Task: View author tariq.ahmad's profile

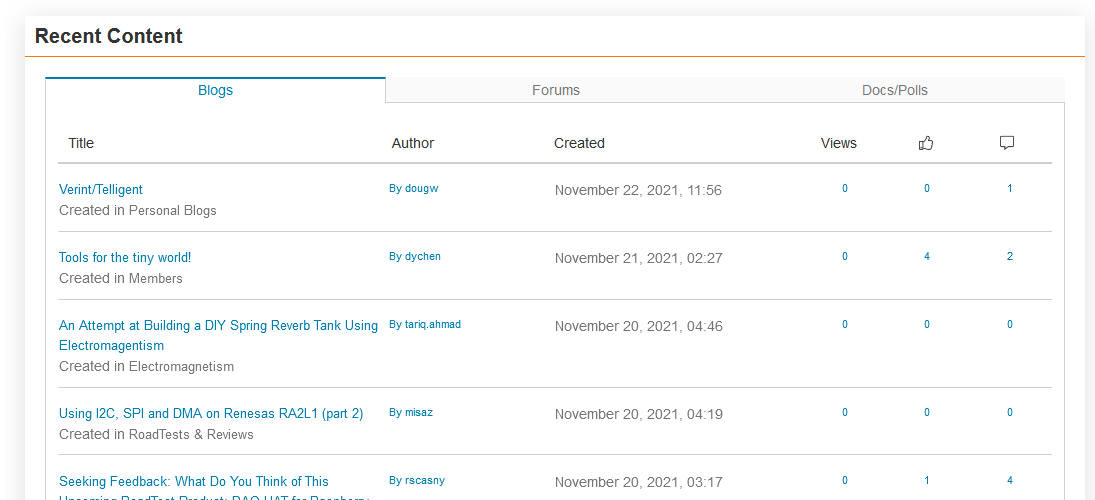Action: 432,325
